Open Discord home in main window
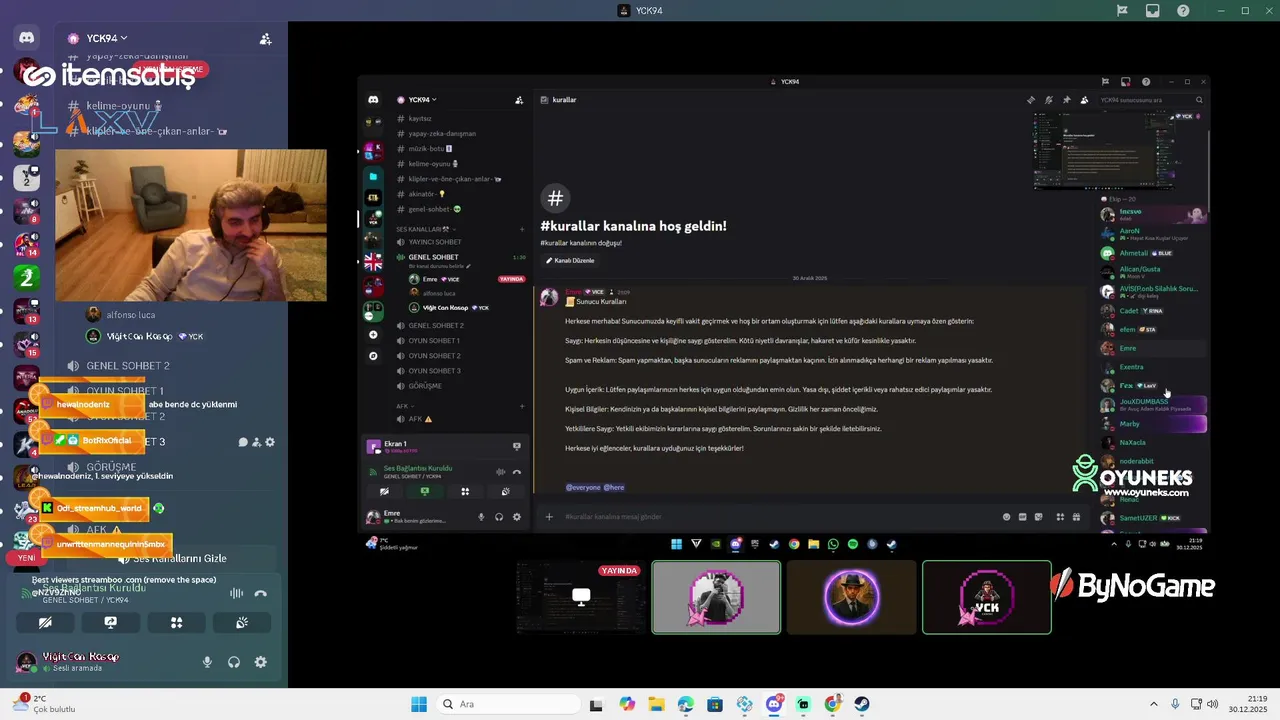 pos(26,38)
